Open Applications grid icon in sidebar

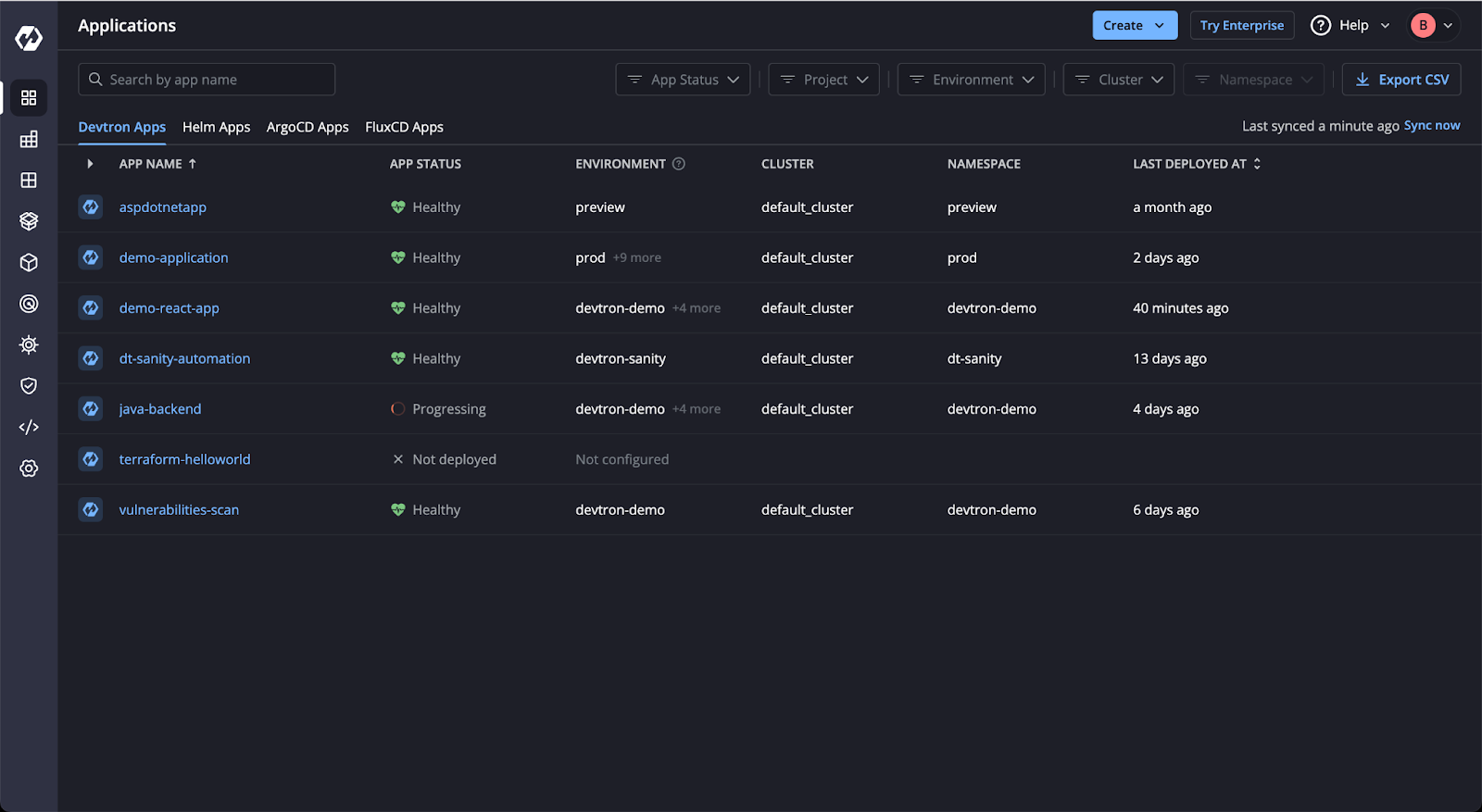[x=29, y=97]
